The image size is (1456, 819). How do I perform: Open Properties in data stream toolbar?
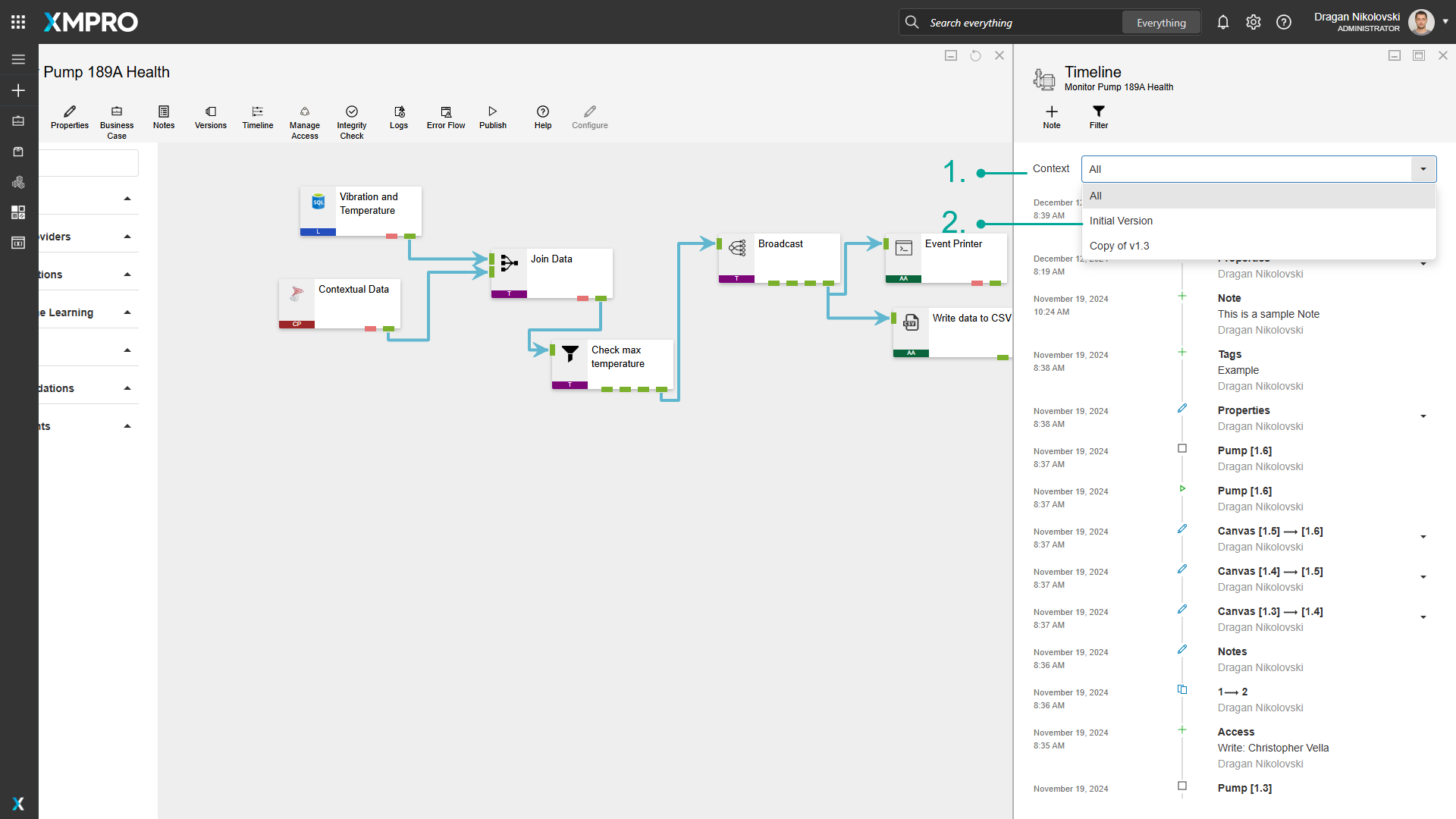[x=70, y=118]
